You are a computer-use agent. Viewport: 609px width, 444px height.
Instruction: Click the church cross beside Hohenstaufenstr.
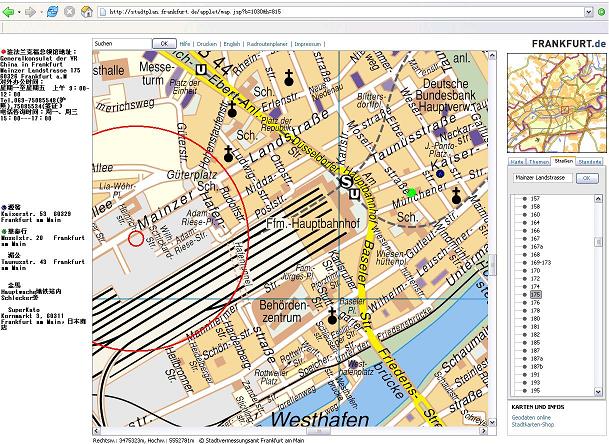coord(232,110)
